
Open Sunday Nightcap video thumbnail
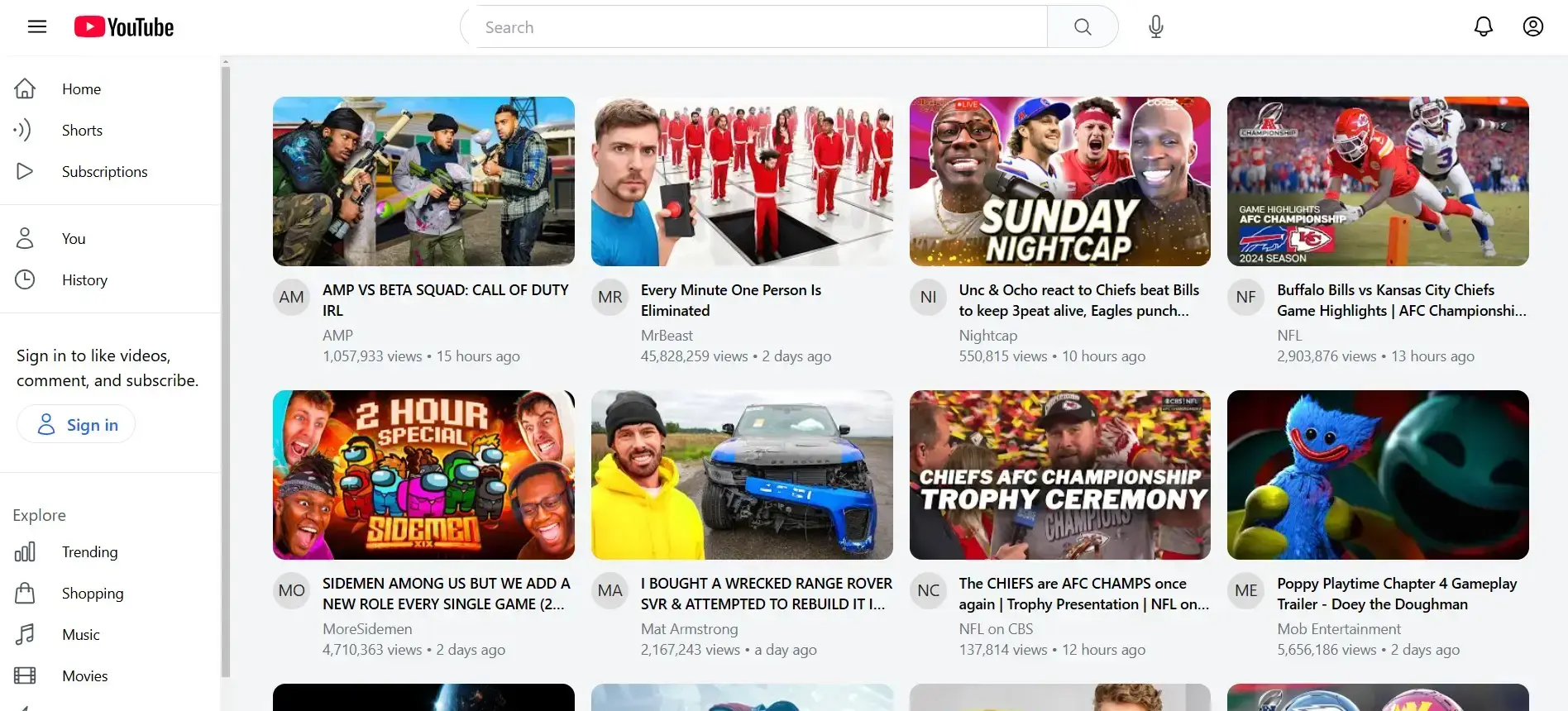coord(1060,181)
